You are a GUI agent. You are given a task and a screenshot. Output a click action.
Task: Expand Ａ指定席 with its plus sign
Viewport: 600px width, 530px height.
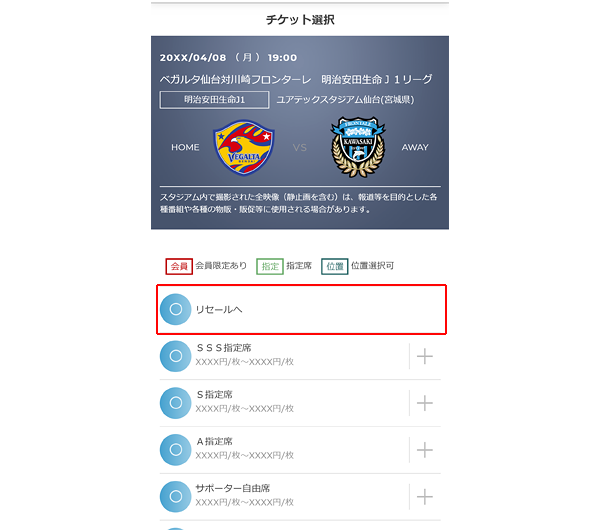coord(425,450)
